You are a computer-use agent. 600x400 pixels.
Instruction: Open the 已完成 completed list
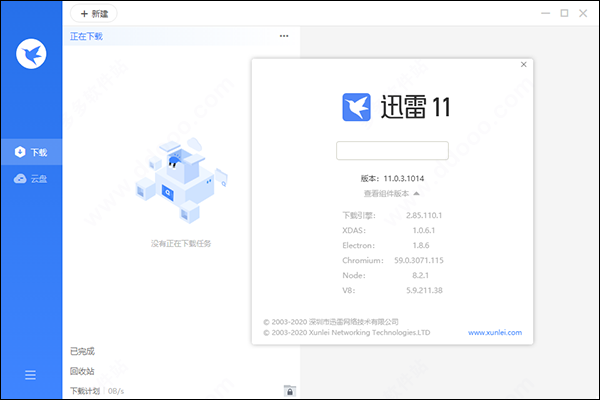(82, 351)
